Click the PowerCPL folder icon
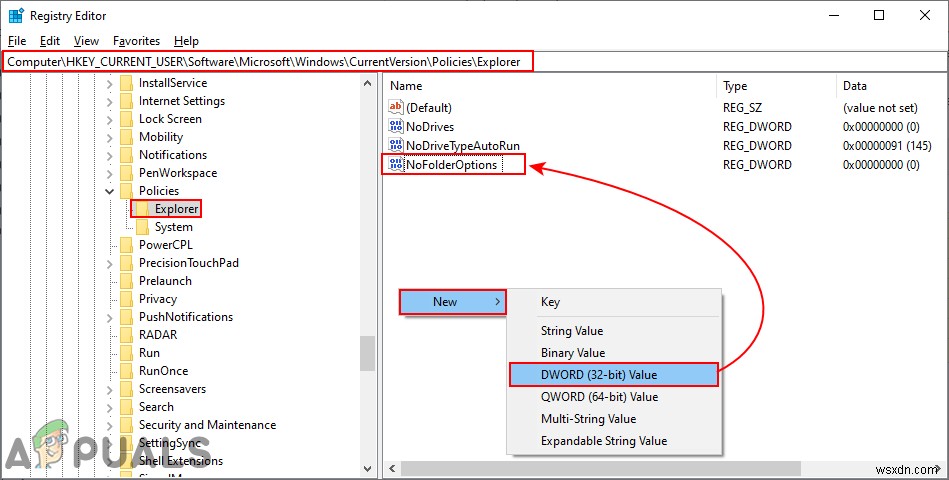 [126, 245]
